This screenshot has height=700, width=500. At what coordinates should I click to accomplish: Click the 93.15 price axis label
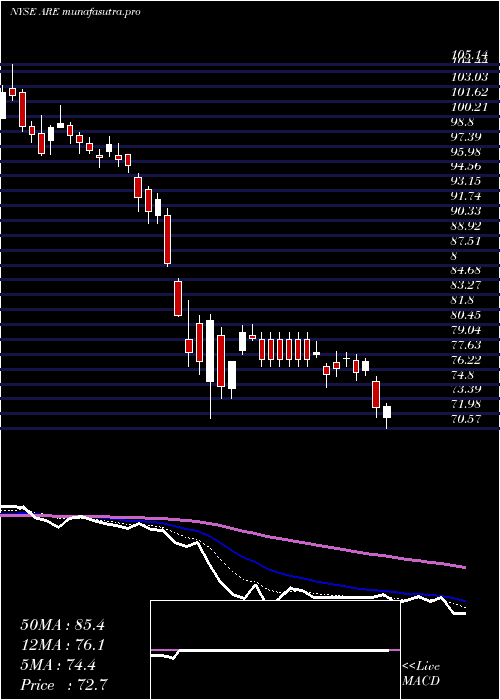(x=466, y=182)
